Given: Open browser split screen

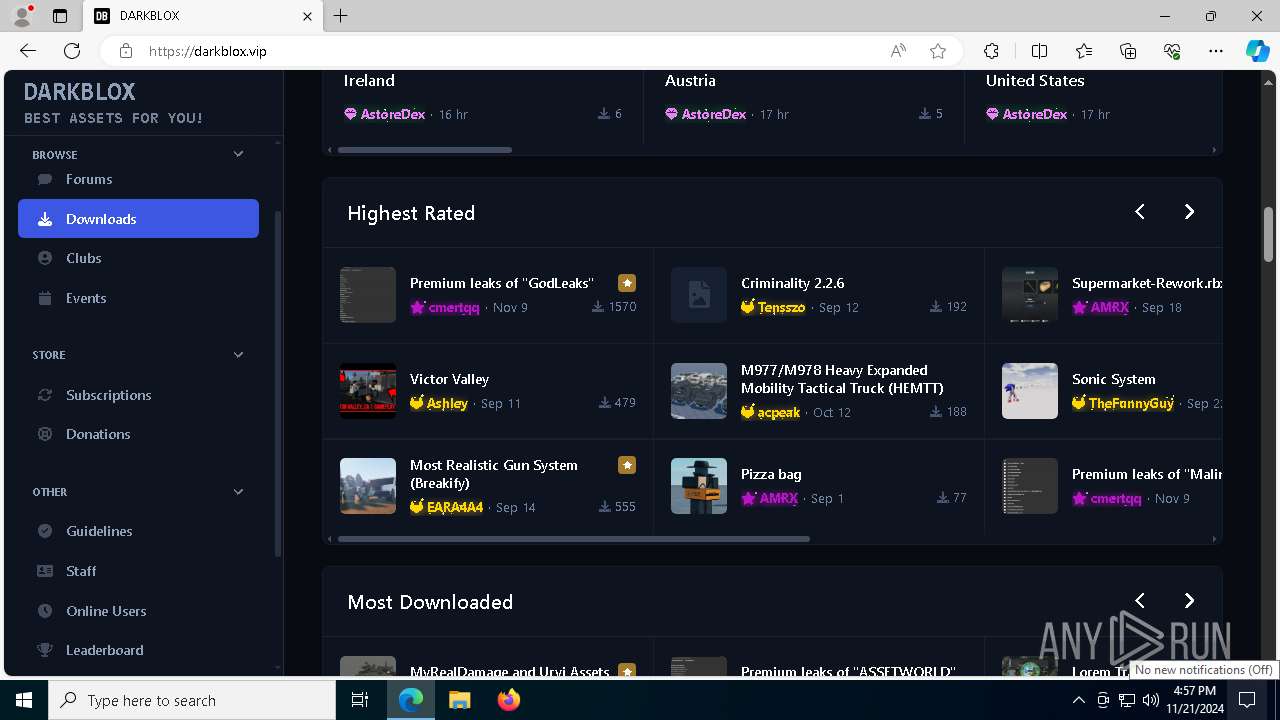Looking at the screenshot, I should click(1039, 51).
